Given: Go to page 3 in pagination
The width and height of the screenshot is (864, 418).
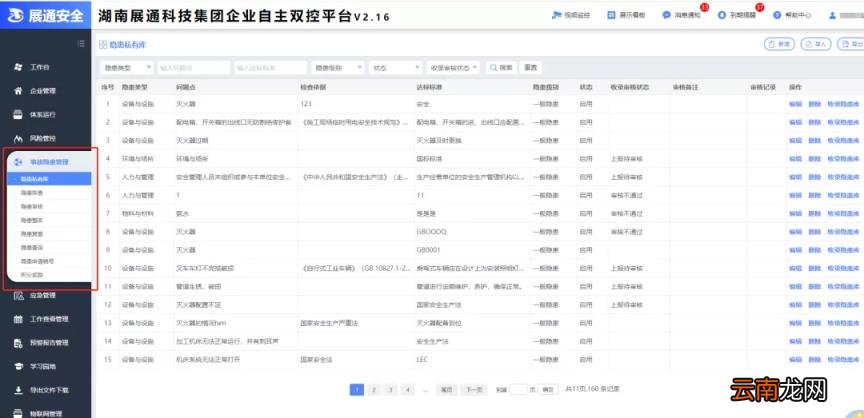Looking at the screenshot, I should pos(391,389).
